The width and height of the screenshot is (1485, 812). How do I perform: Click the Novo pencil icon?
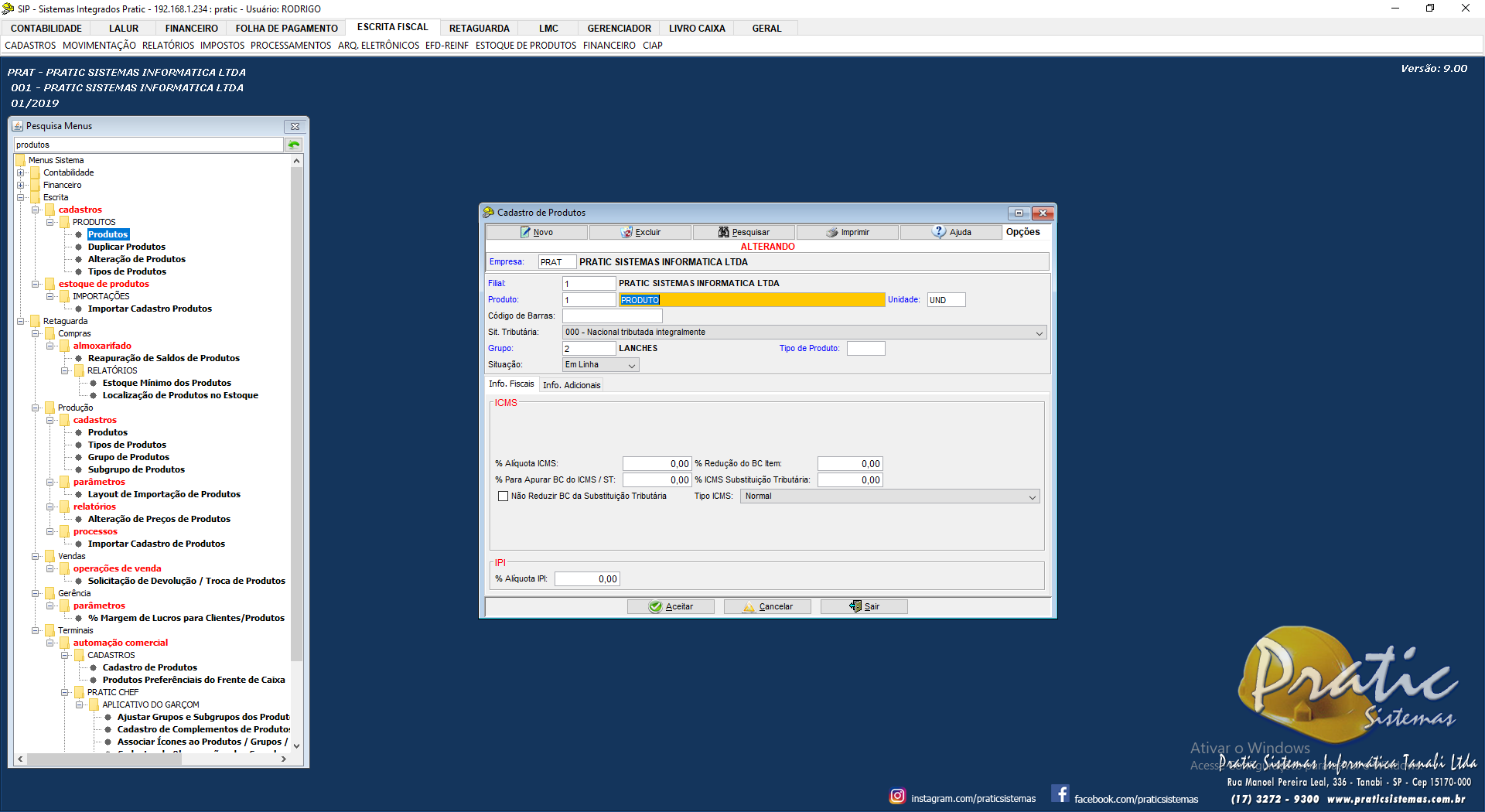(x=525, y=232)
